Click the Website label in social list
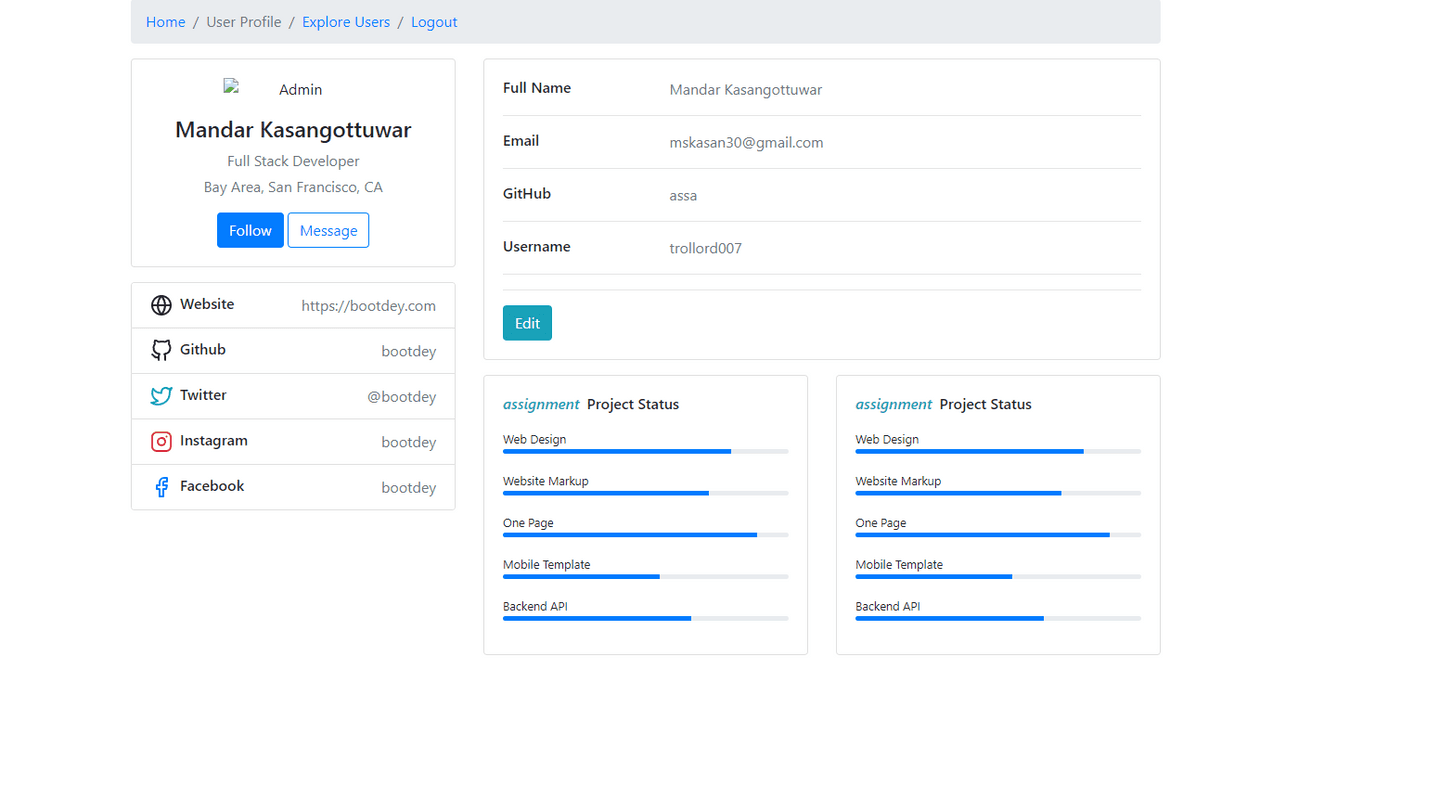Image resolution: width=1440 pixels, height=785 pixels. click(207, 304)
